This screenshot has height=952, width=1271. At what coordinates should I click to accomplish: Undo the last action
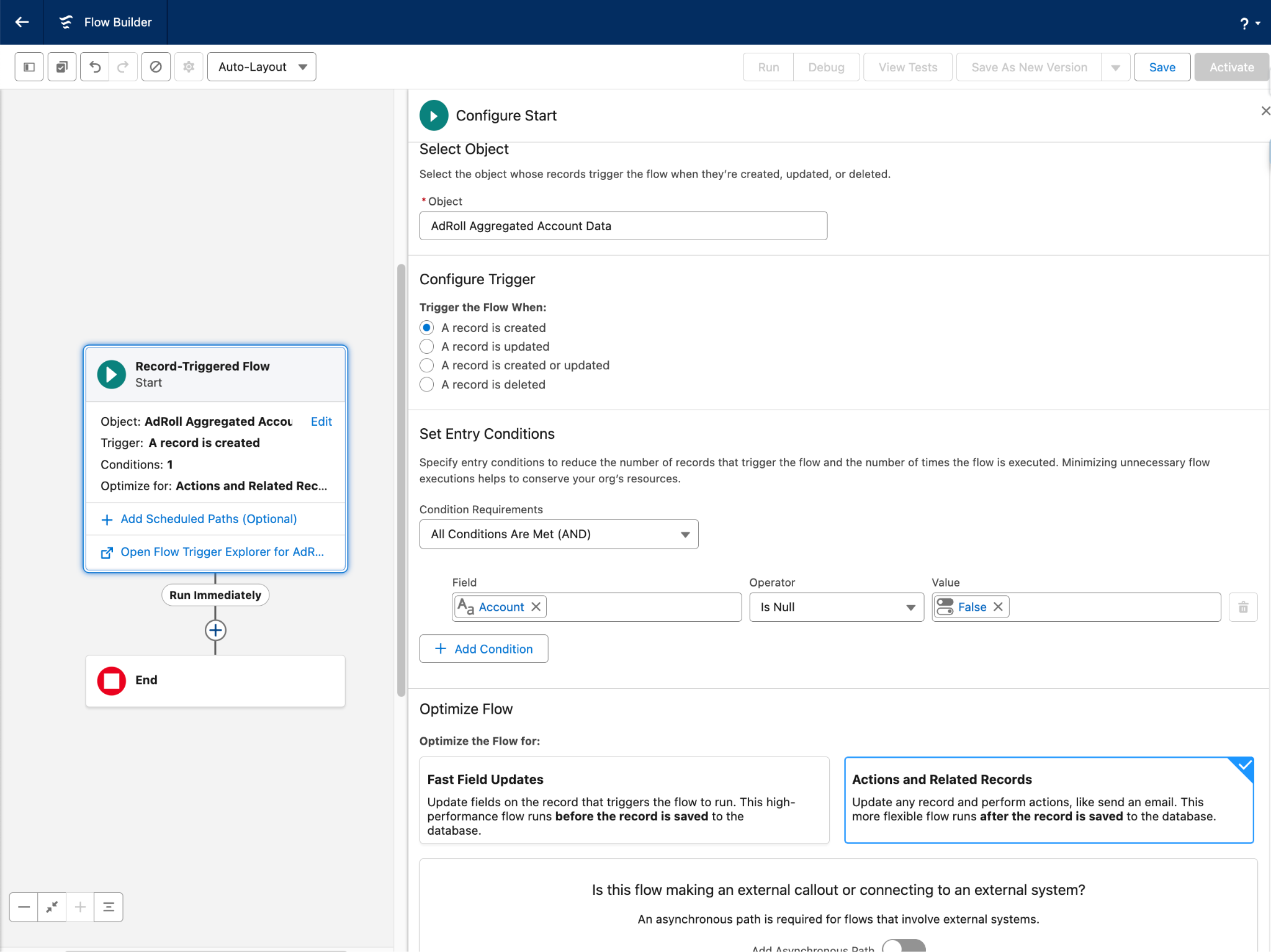point(95,67)
